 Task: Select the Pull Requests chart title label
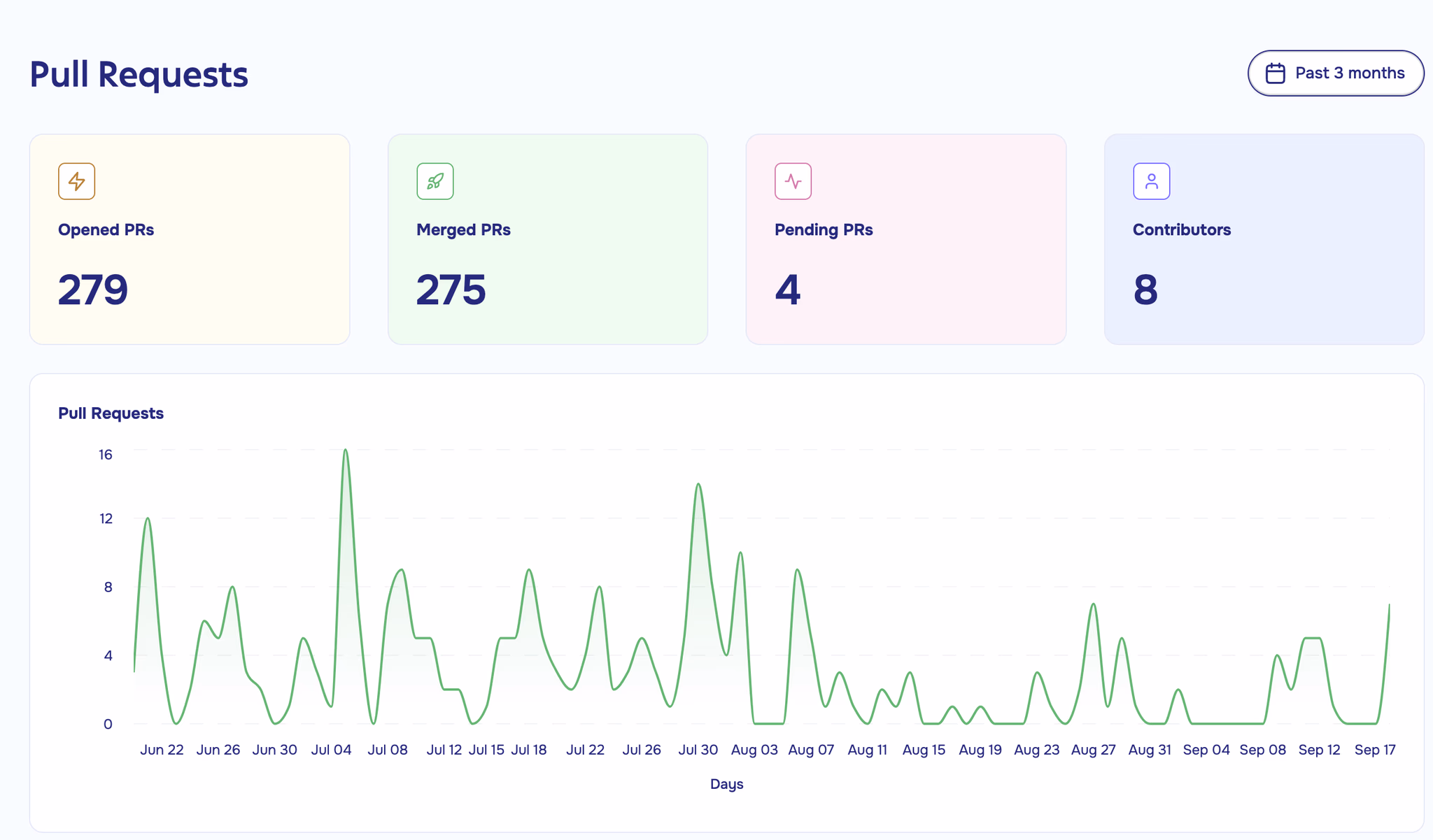(111, 413)
